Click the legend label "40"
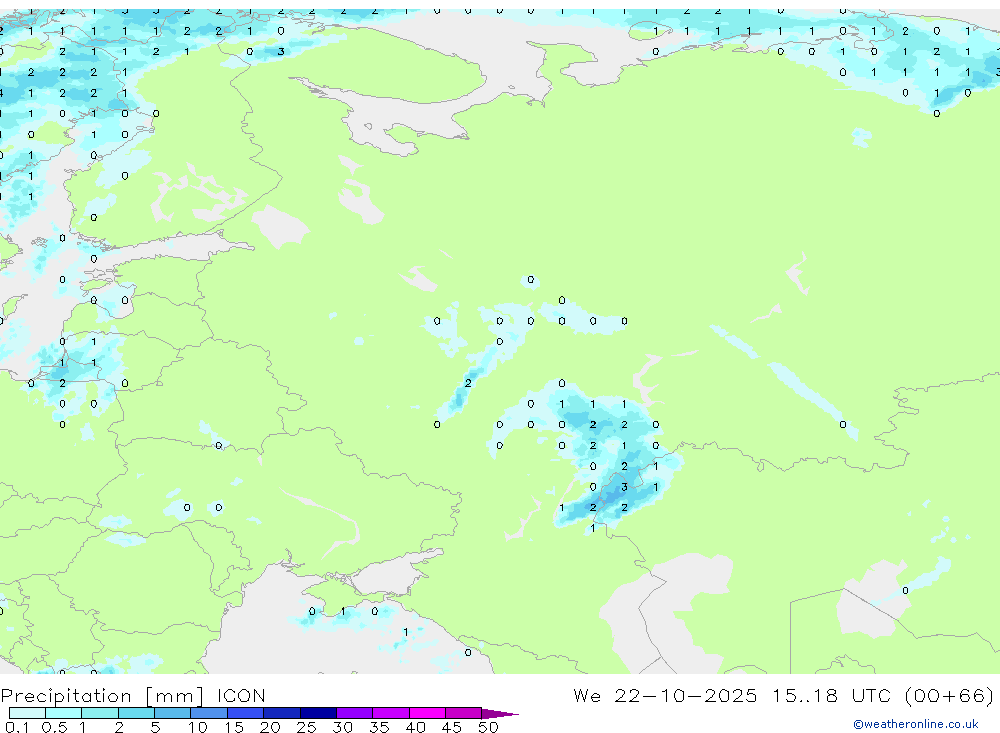 tap(415, 727)
